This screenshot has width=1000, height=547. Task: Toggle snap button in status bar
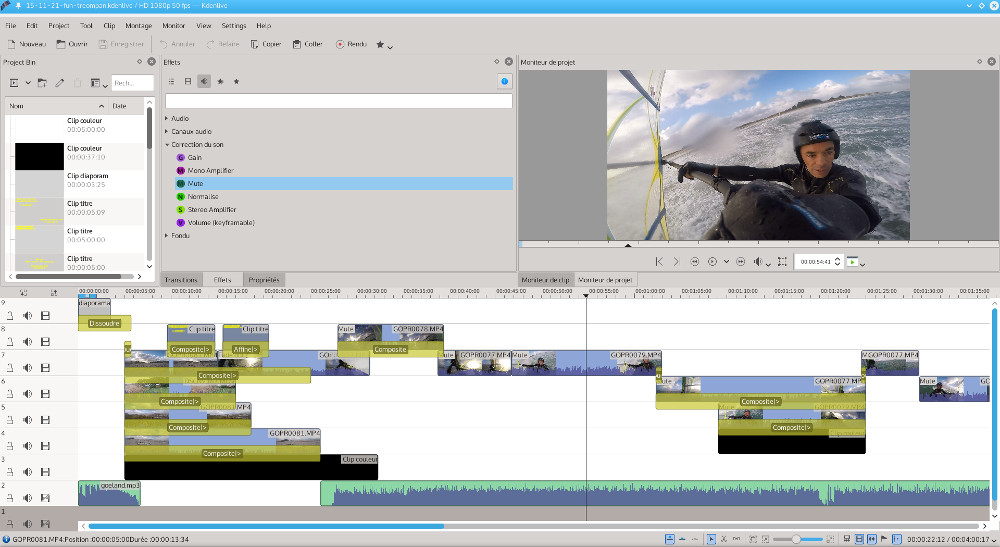(897, 539)
